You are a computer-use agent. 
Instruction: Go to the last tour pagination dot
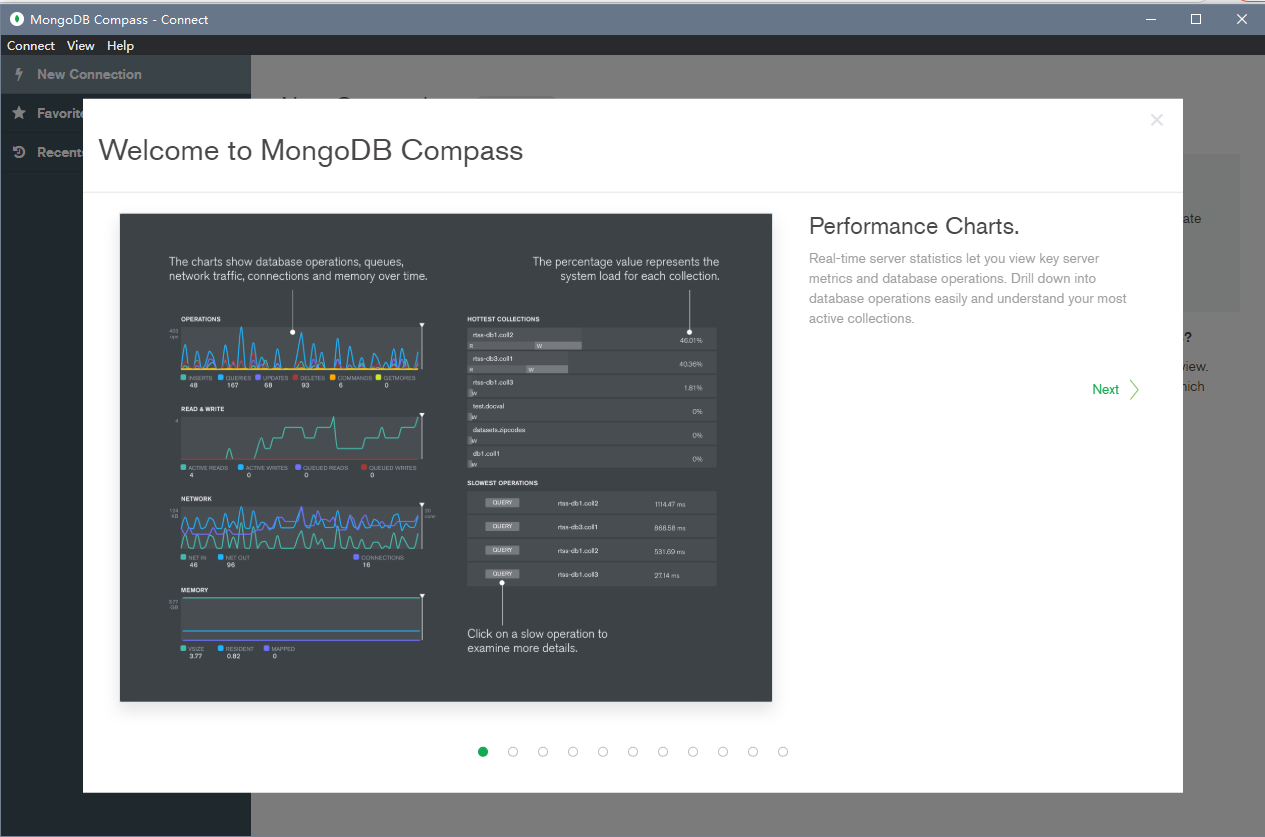[783, 752]
